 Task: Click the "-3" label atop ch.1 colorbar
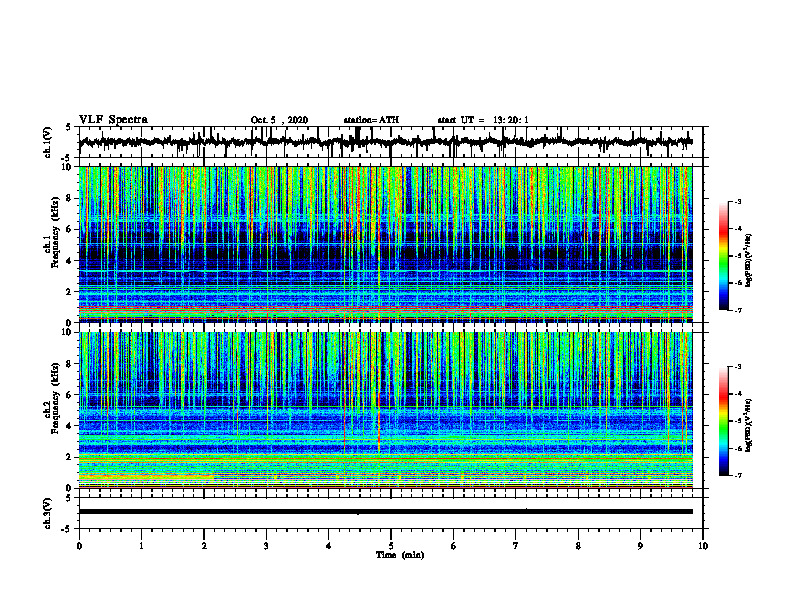pos(737,201)
